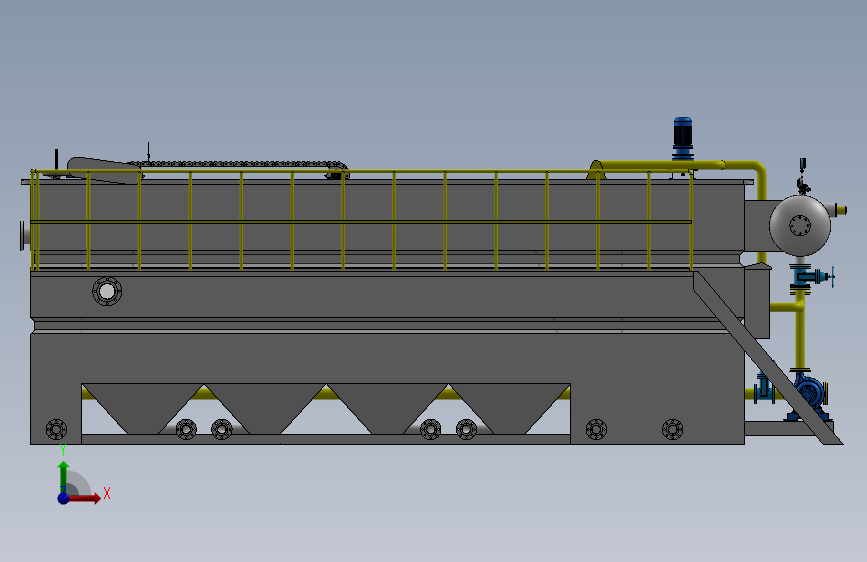
Task: Select the large round flanged port on tank side
Action: pos(107,291)
